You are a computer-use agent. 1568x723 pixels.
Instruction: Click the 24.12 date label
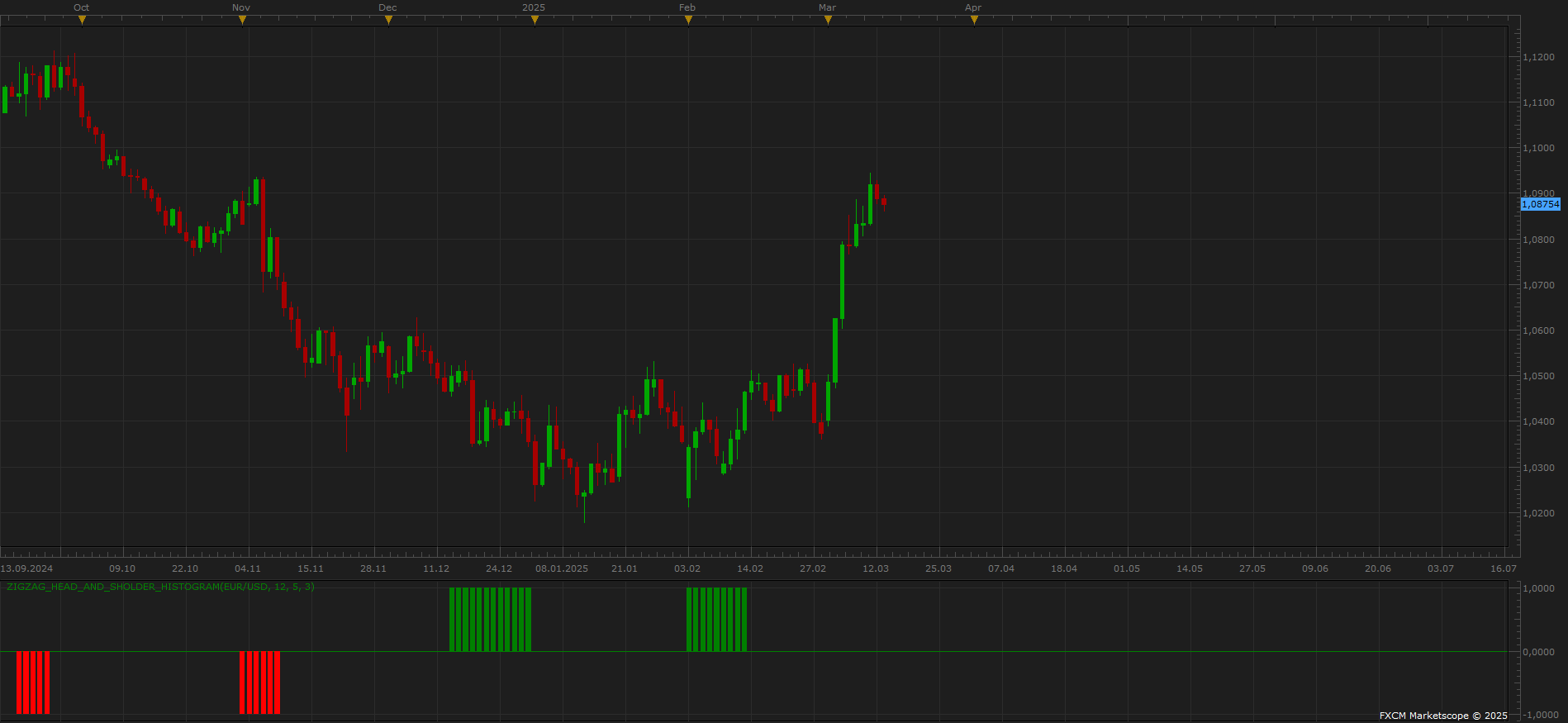[499, 568]
